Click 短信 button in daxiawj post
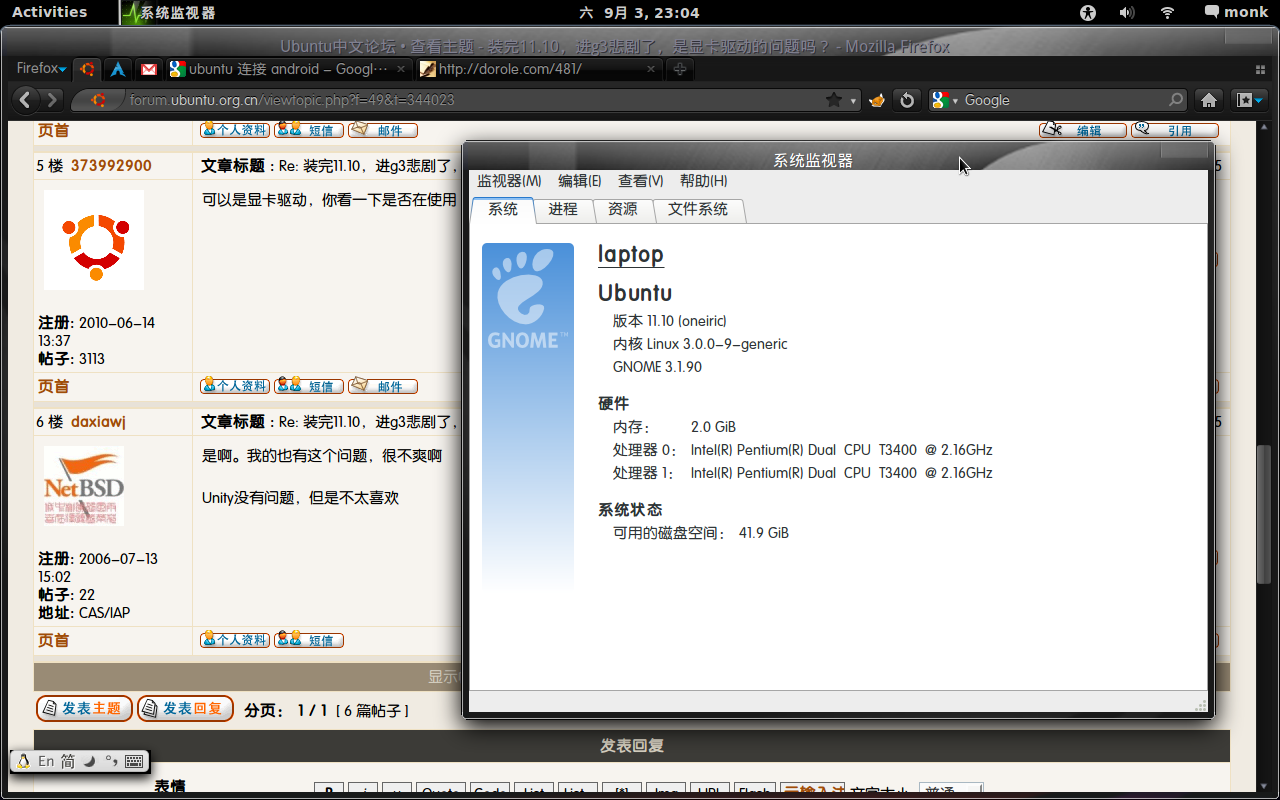 [309, 640]
